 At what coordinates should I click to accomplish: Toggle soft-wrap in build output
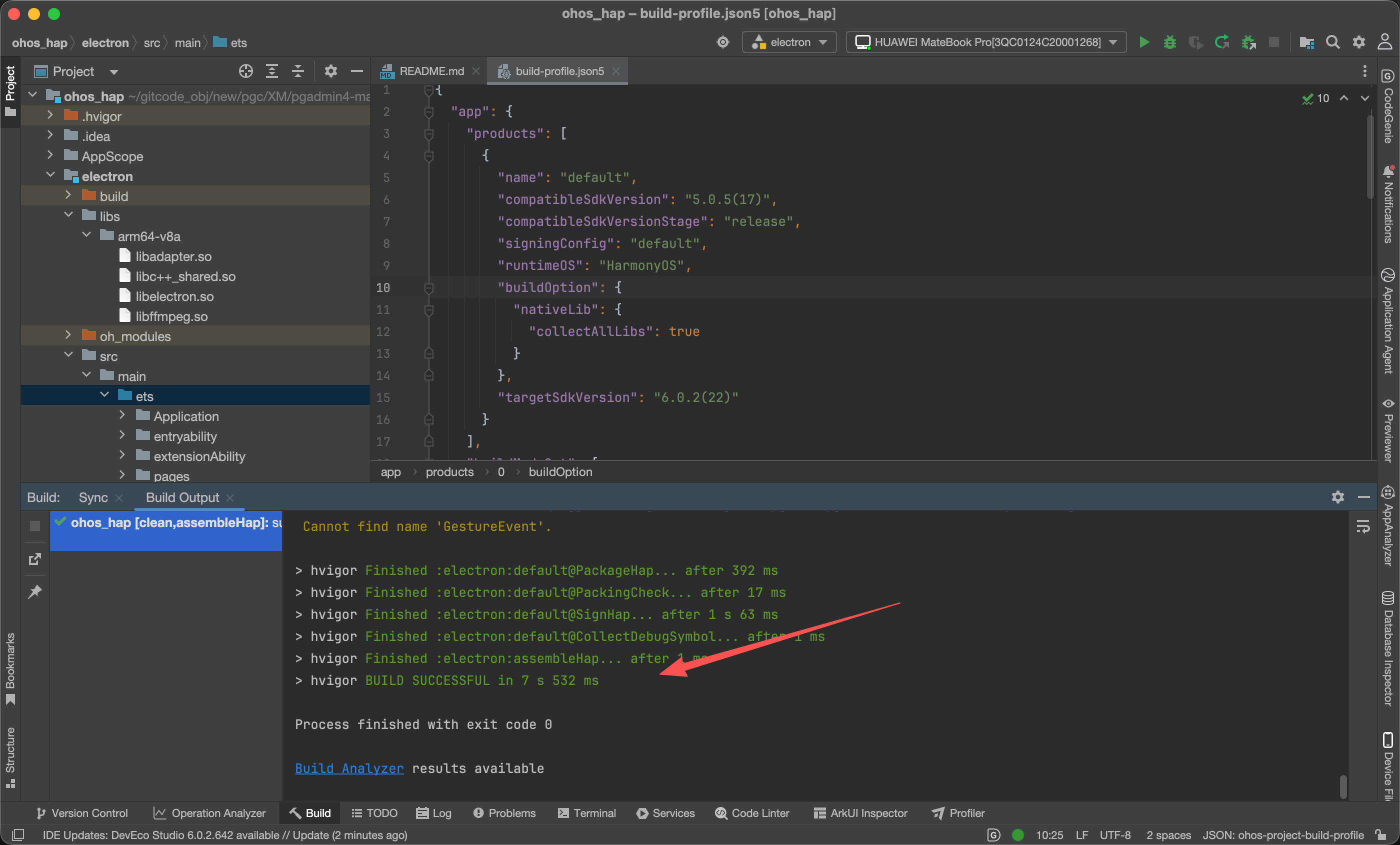click(x=1362, y=527)
